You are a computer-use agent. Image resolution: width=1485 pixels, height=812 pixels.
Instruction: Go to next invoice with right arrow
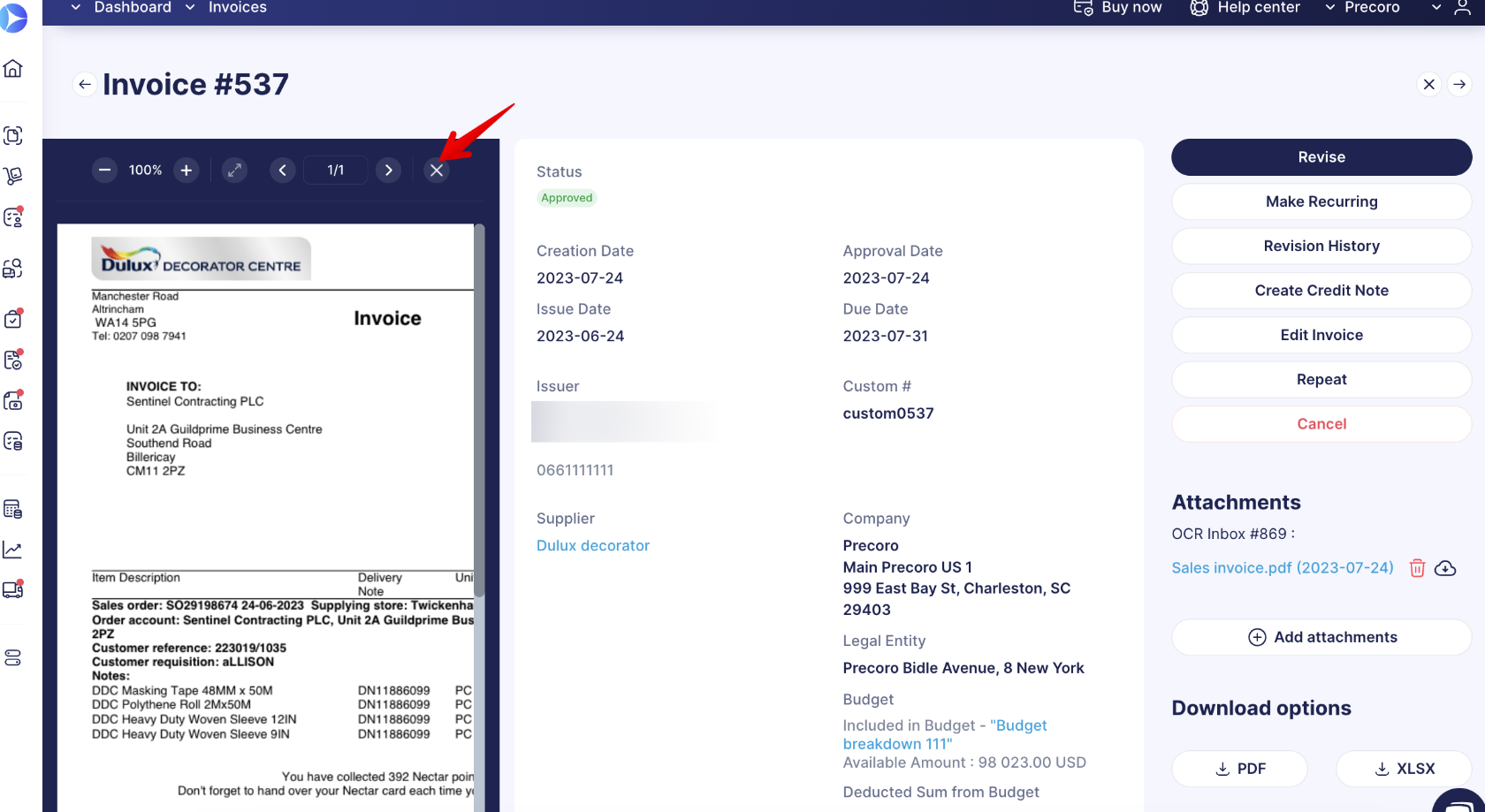tap(1459, 84)
